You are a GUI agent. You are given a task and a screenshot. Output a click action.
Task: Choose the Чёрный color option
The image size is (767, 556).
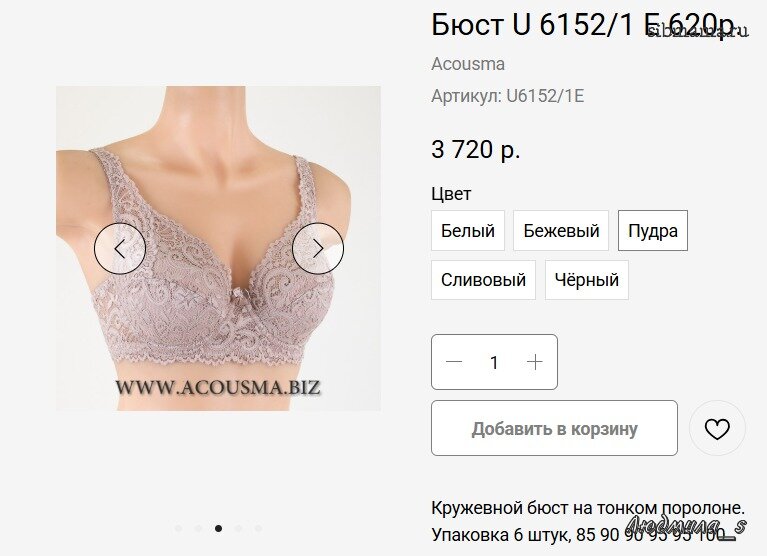click(587, 280)
